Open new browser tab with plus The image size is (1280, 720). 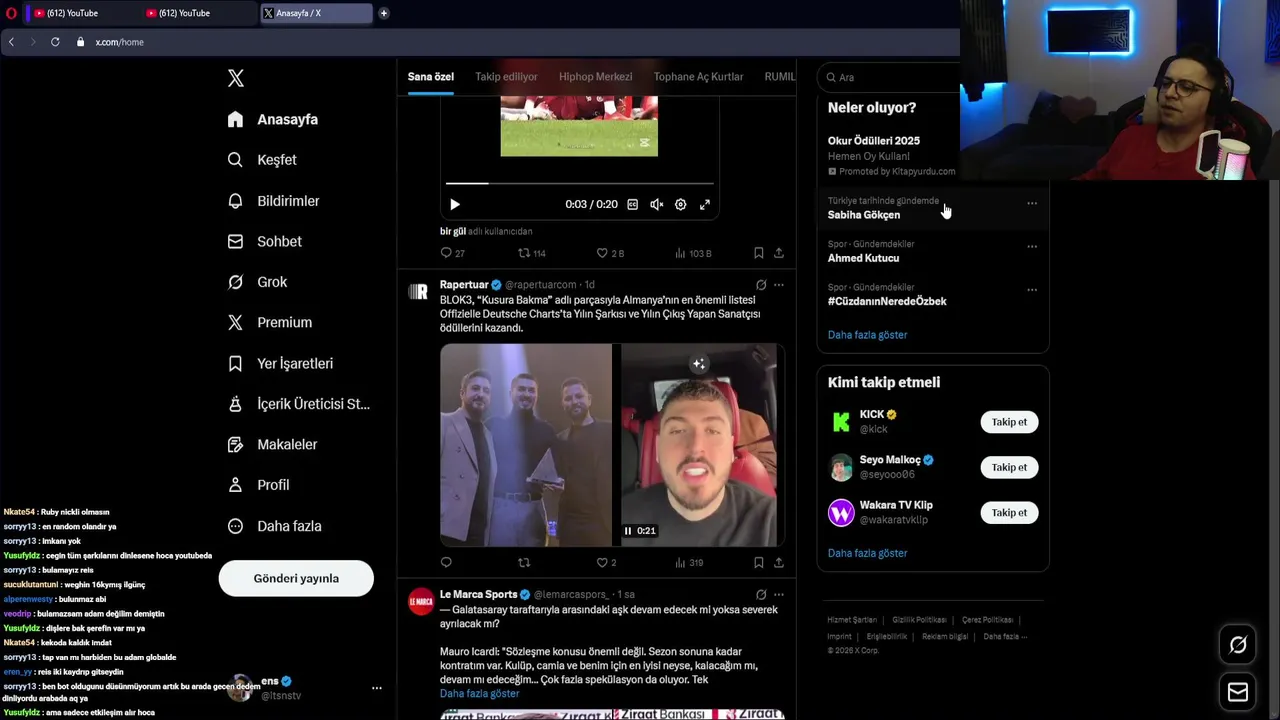pos(383,13)
